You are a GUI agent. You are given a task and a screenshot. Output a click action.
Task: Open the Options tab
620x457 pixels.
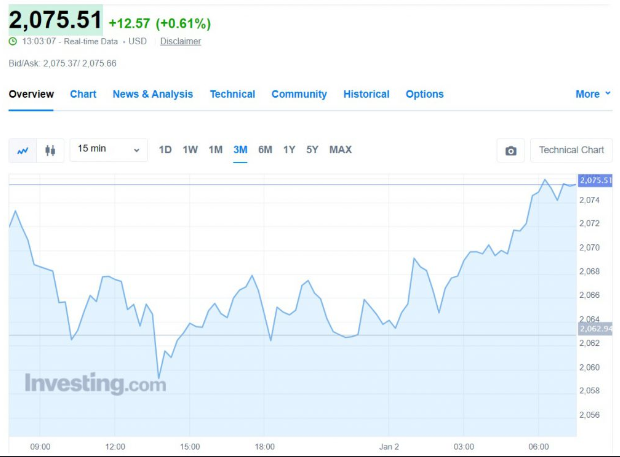(424, 94)
